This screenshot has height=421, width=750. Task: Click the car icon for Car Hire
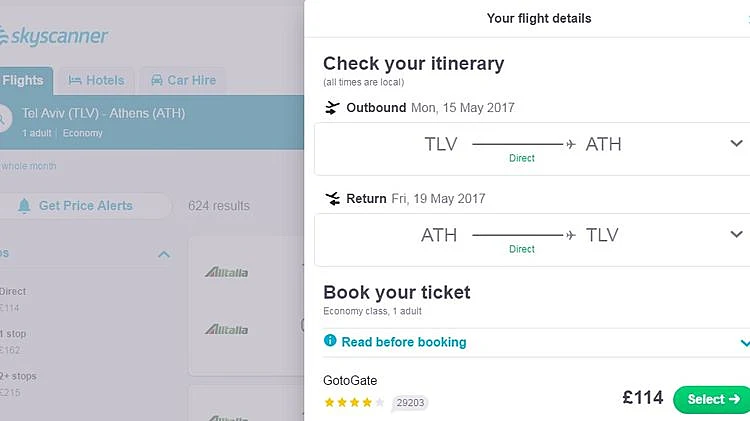click(x=157, y=80)
